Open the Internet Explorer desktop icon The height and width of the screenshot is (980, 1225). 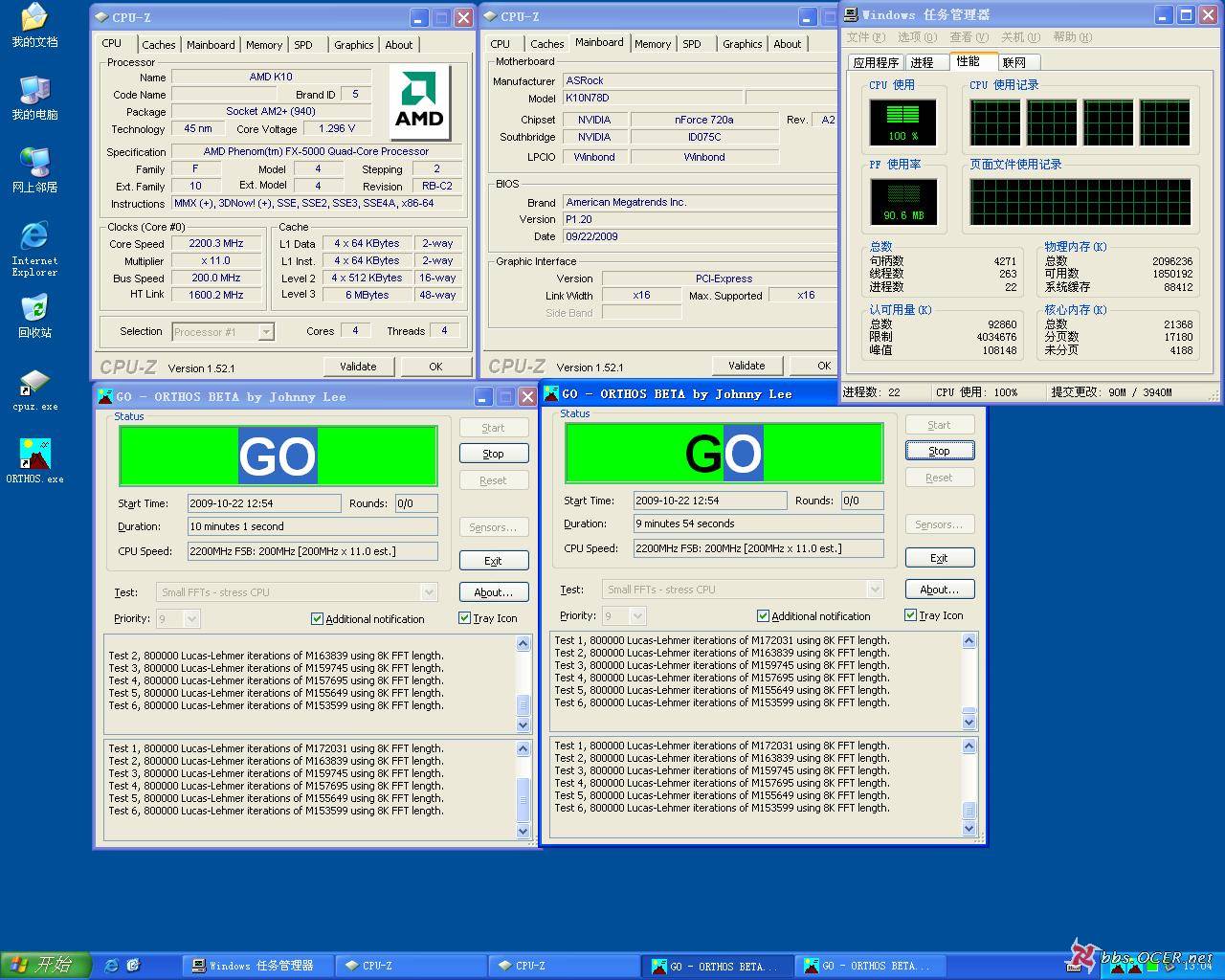[34, 236]
